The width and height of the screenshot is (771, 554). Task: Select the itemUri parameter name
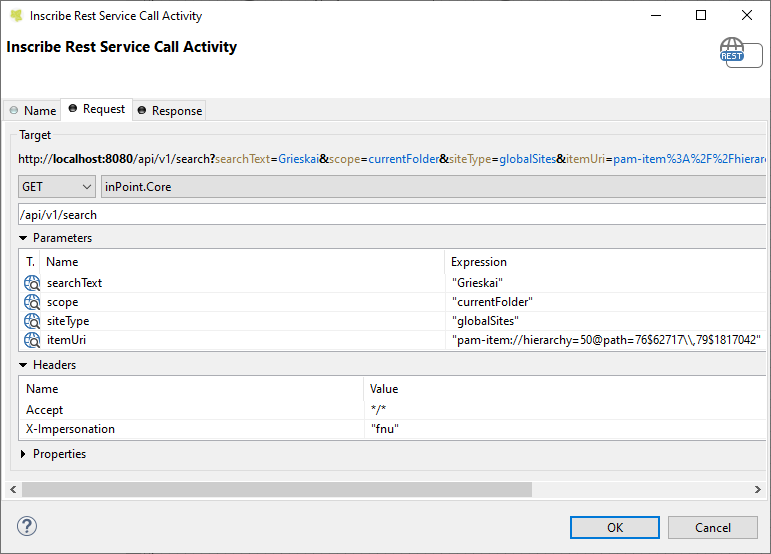click(x=66, y=340)
